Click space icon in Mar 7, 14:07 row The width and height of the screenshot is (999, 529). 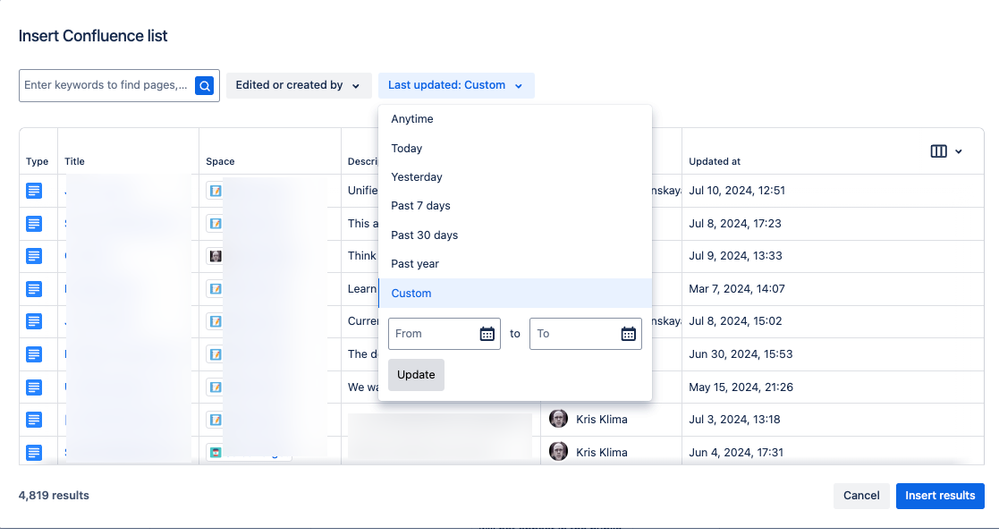click(215, 289)
